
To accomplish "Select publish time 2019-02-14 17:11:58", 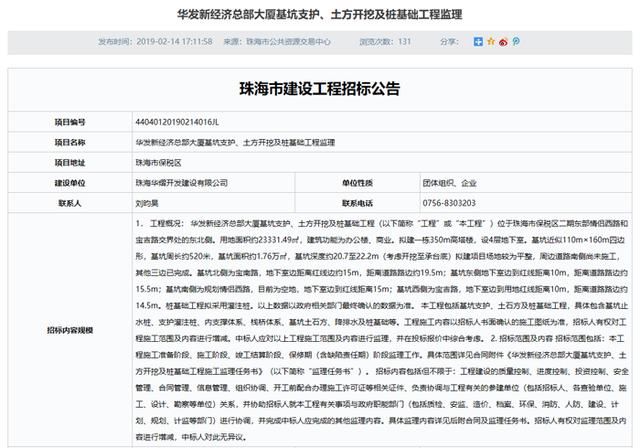I will (x=174, y=42).
